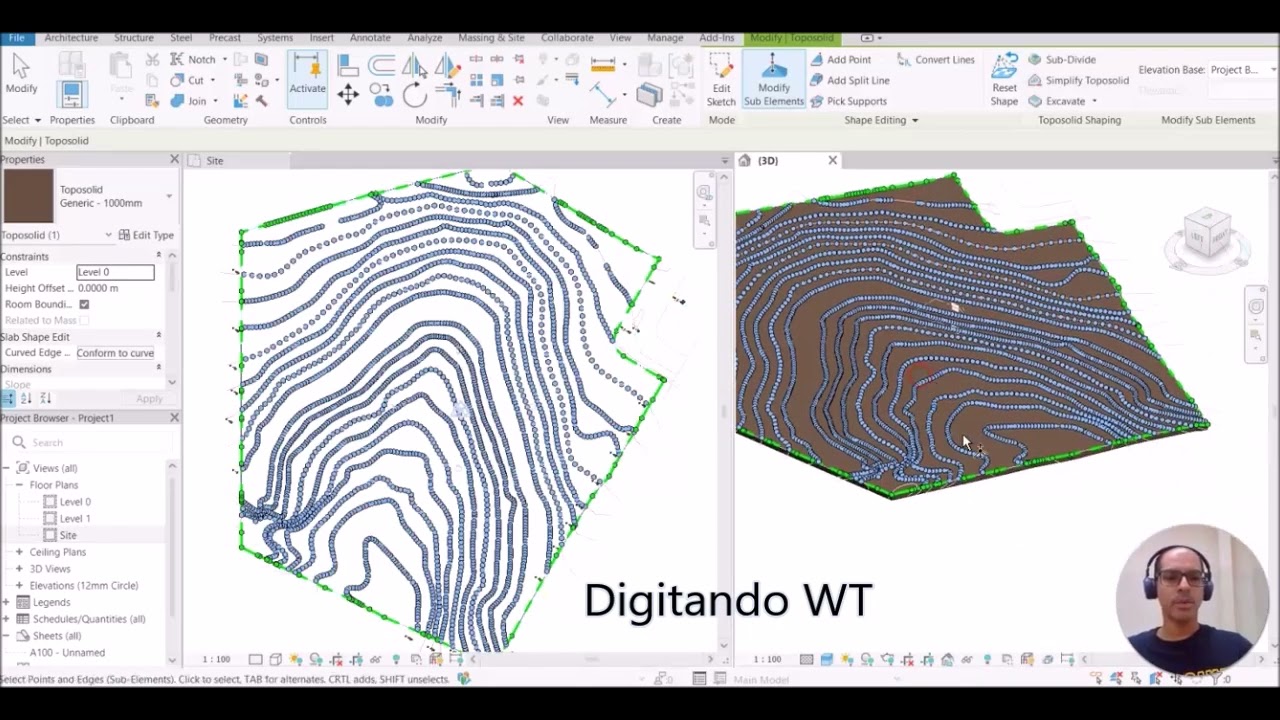Image resolution: width=1280 pixels, height=720 pixels.
Task: Toggle the Room Bounding checkbox
Action: [x=84, y=304]
